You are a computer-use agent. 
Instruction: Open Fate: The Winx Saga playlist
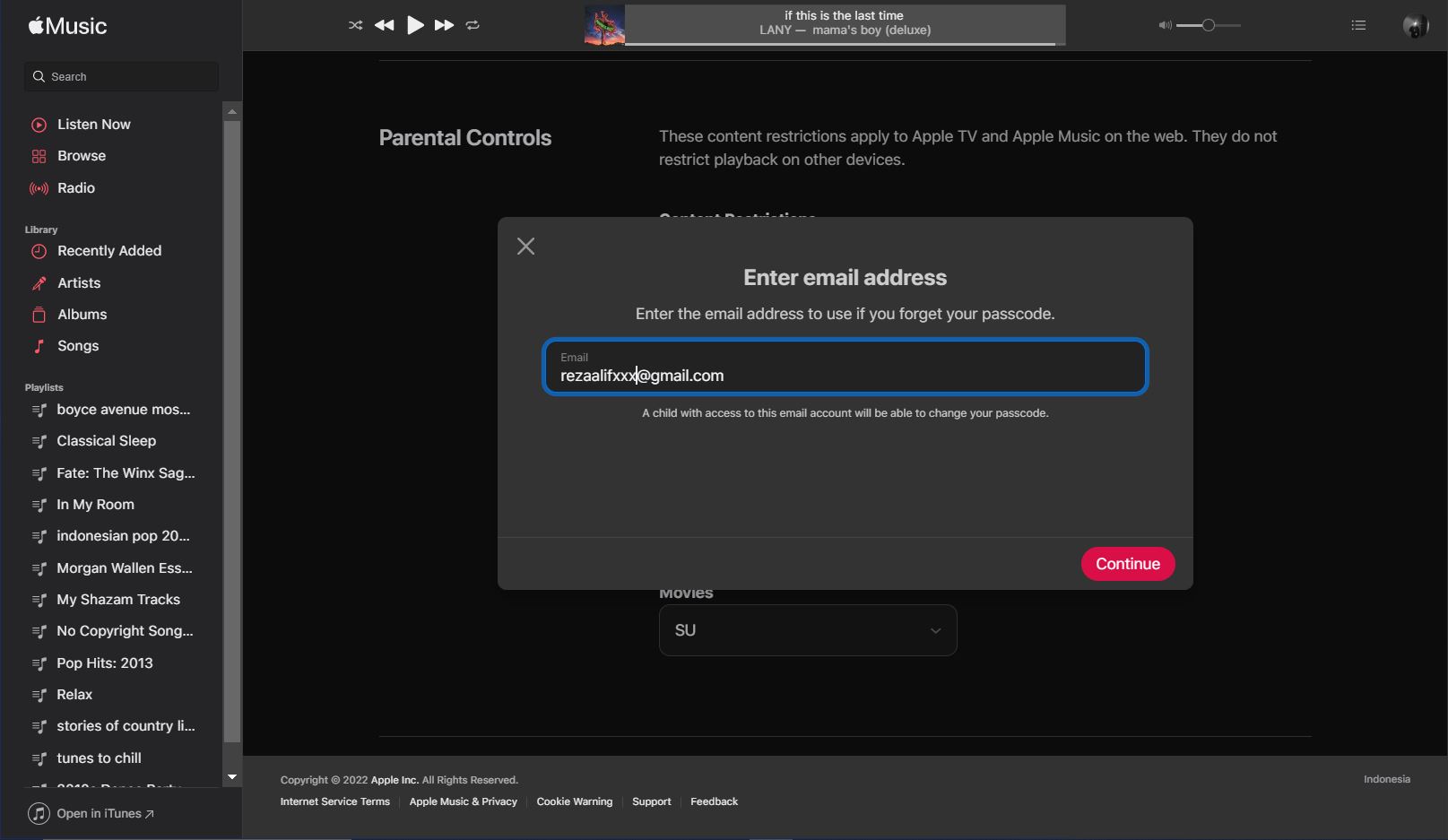pyautogui.click(x=126, y=473)
